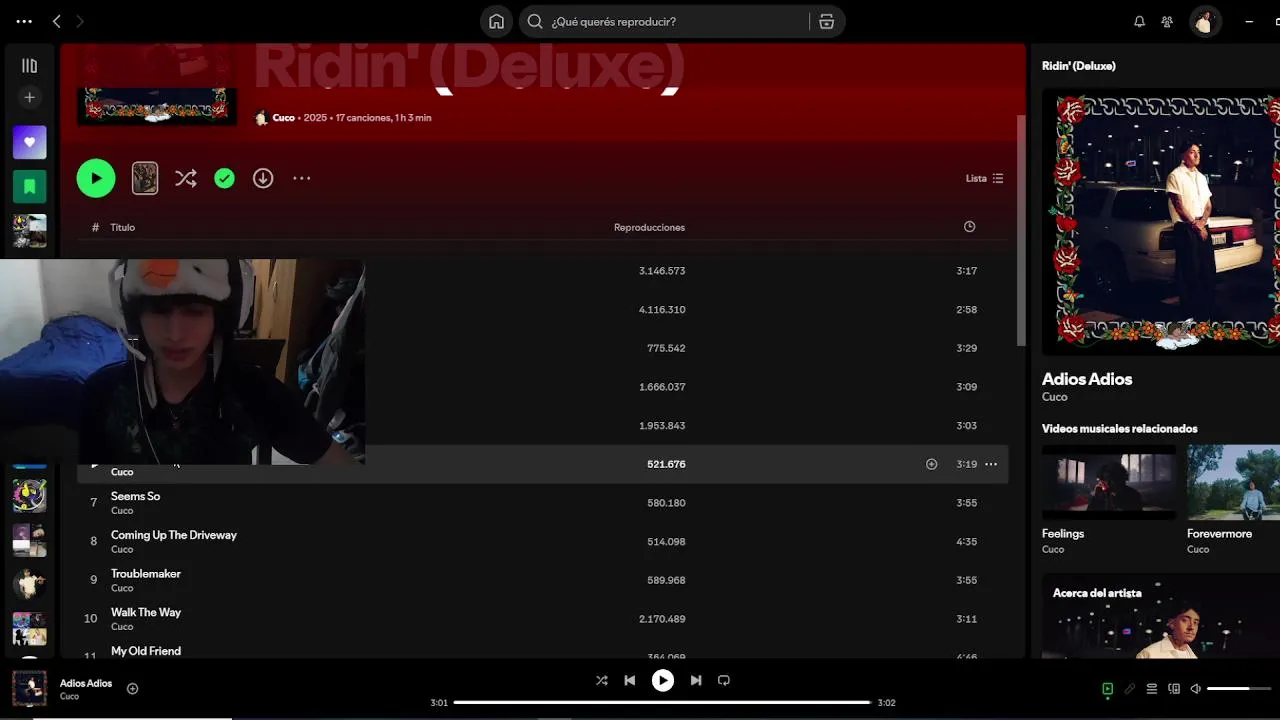Click the 3.146.573 play count cell
1280x720 pixels.
tap(662, 271)
